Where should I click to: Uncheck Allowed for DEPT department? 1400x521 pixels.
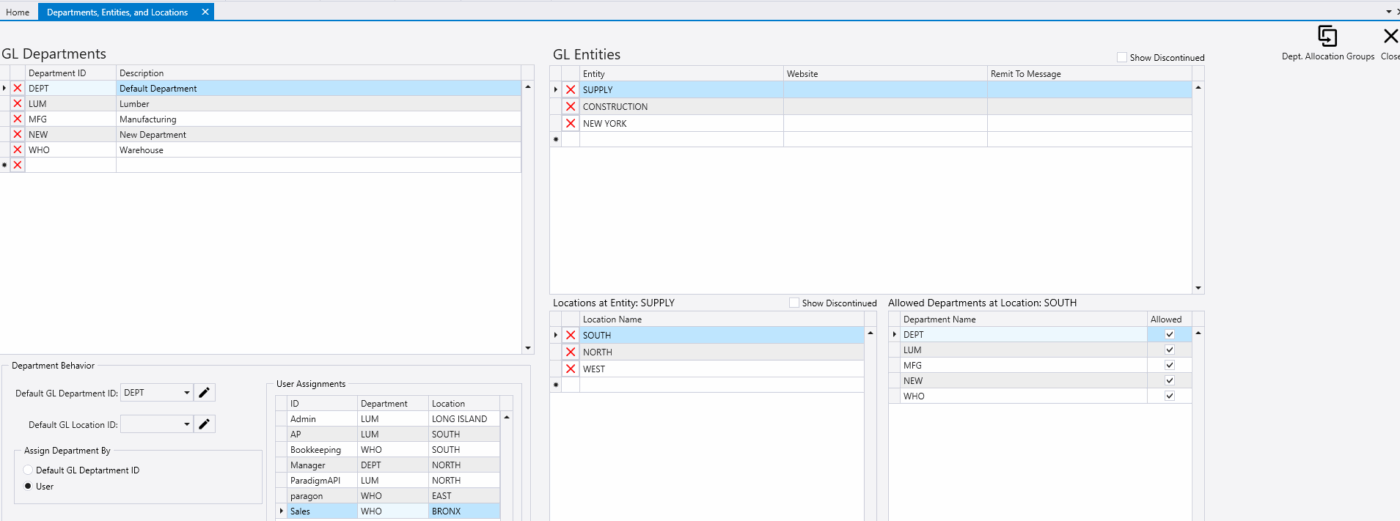pos(1169,335)
